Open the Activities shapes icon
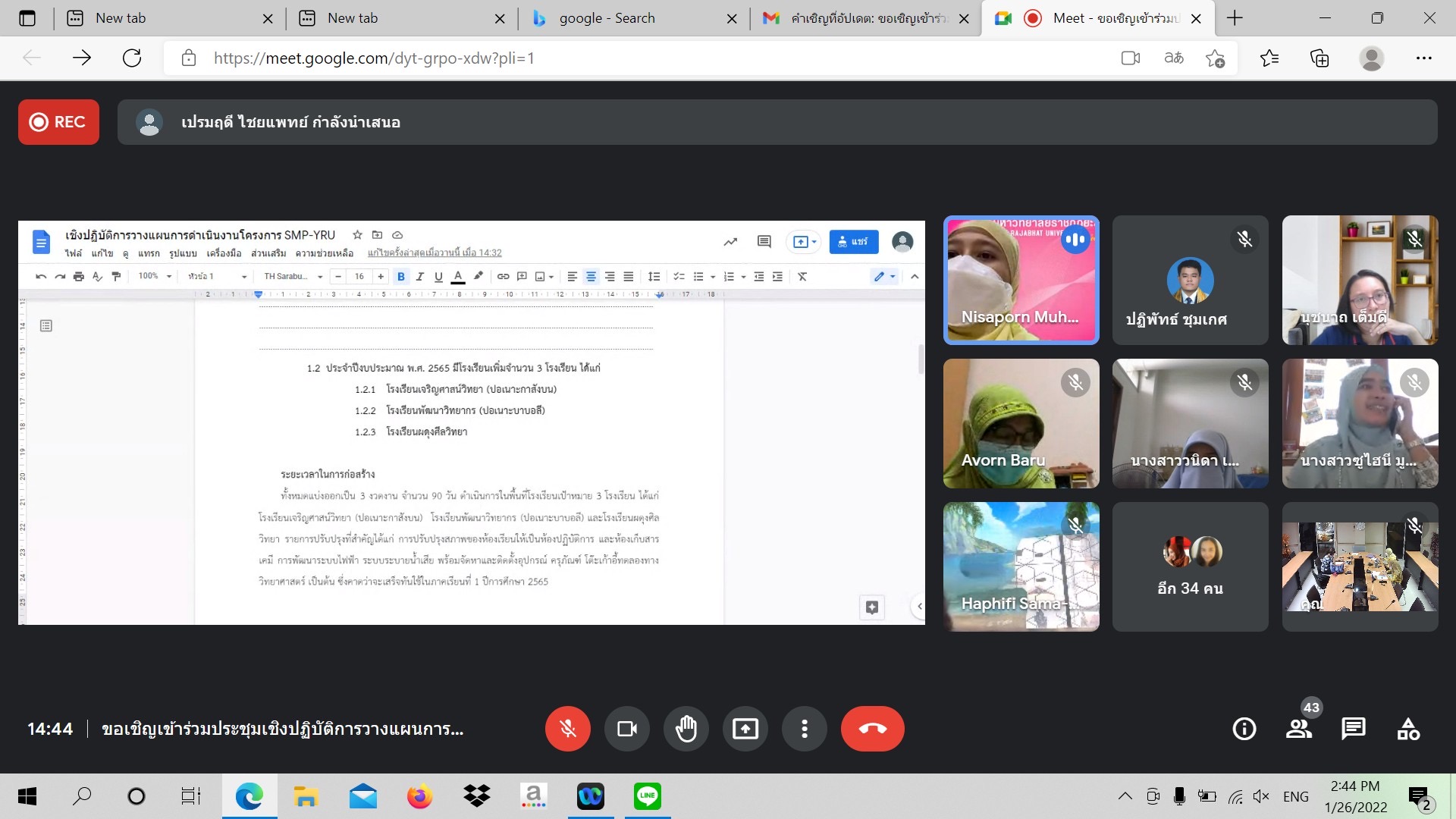The image size is (1456, 819). click(1408, 729)
